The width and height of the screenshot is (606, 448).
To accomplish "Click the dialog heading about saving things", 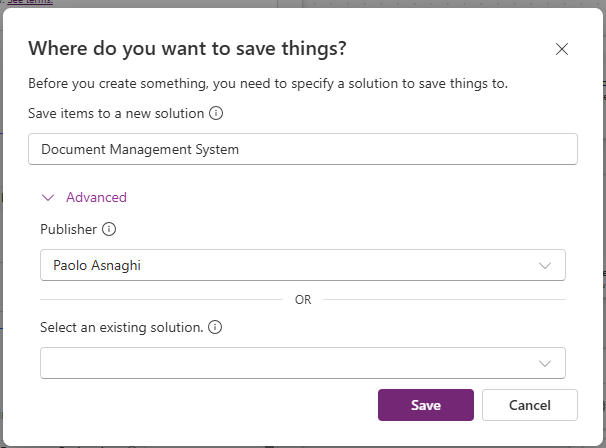I will (187, 48).
